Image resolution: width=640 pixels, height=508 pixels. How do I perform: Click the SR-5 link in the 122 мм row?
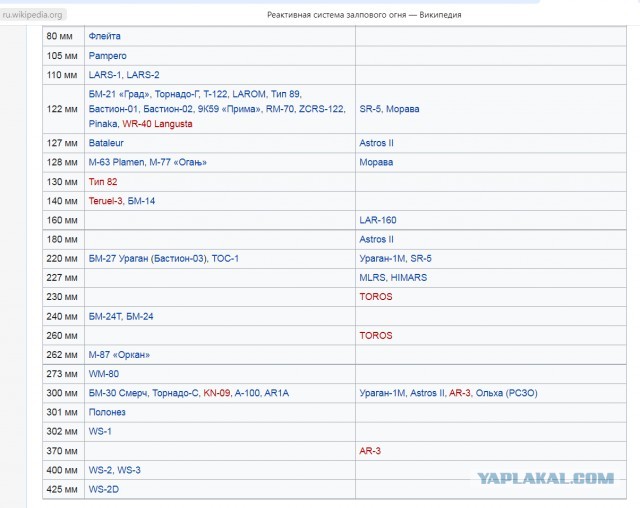tap(370, 109)
